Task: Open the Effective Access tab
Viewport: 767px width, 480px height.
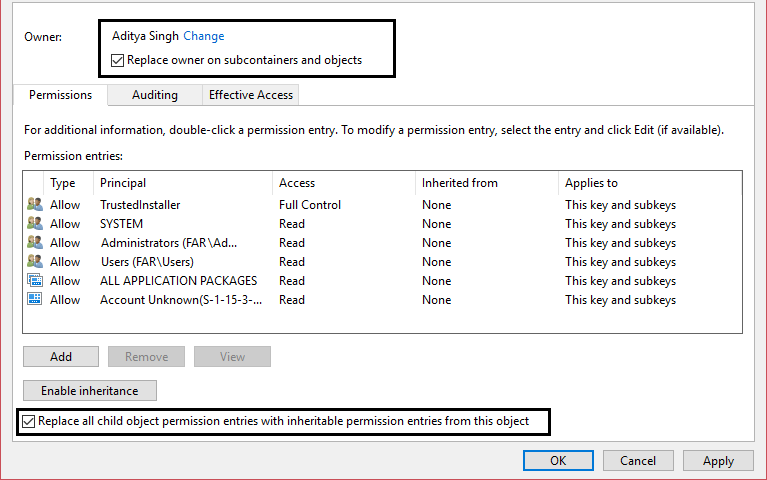Action: (250, 95)
